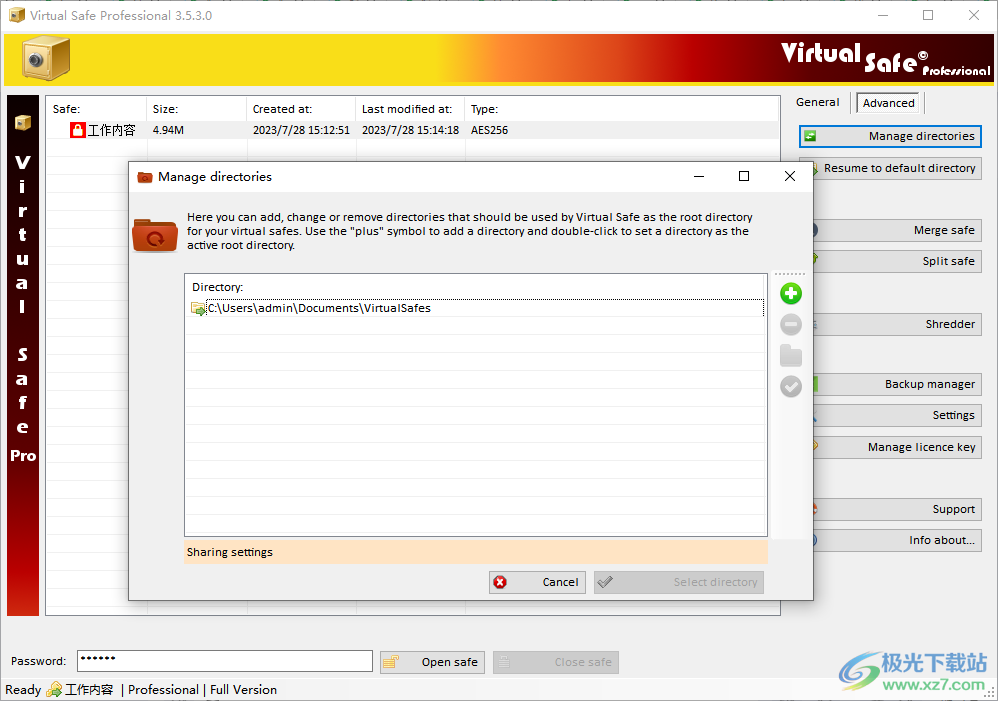
Task: Click the green plus add directory icon
Action: (x=791, y=294)
